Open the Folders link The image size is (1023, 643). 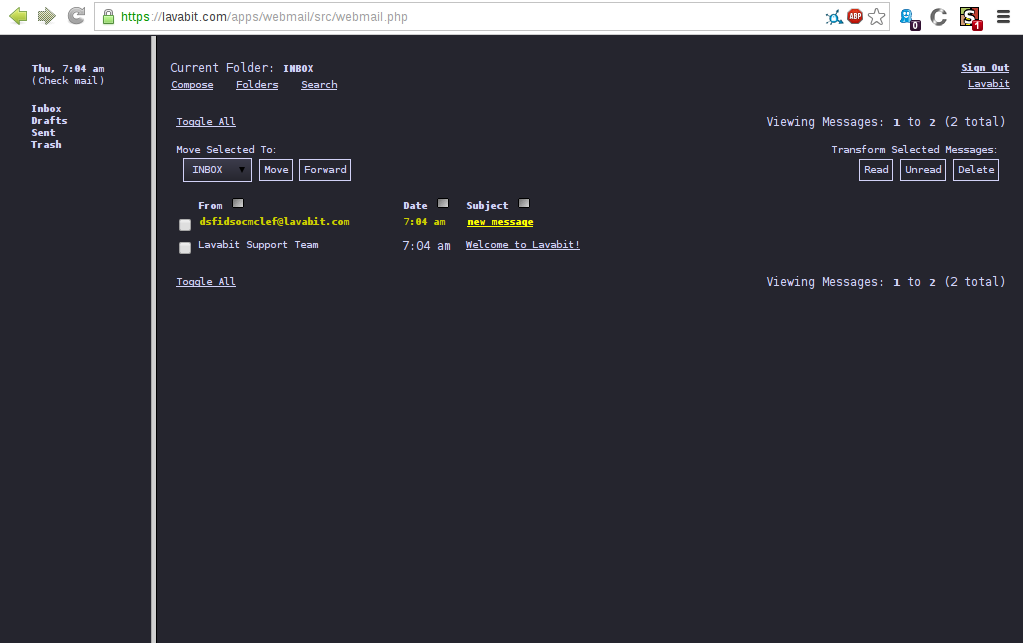257,85
